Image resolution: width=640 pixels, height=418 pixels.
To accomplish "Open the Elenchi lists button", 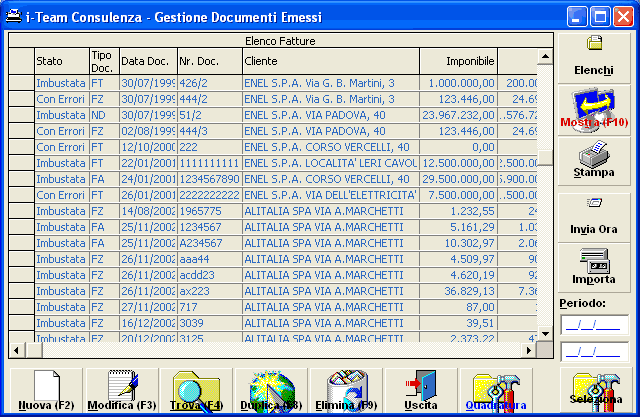I will (594, 58).
